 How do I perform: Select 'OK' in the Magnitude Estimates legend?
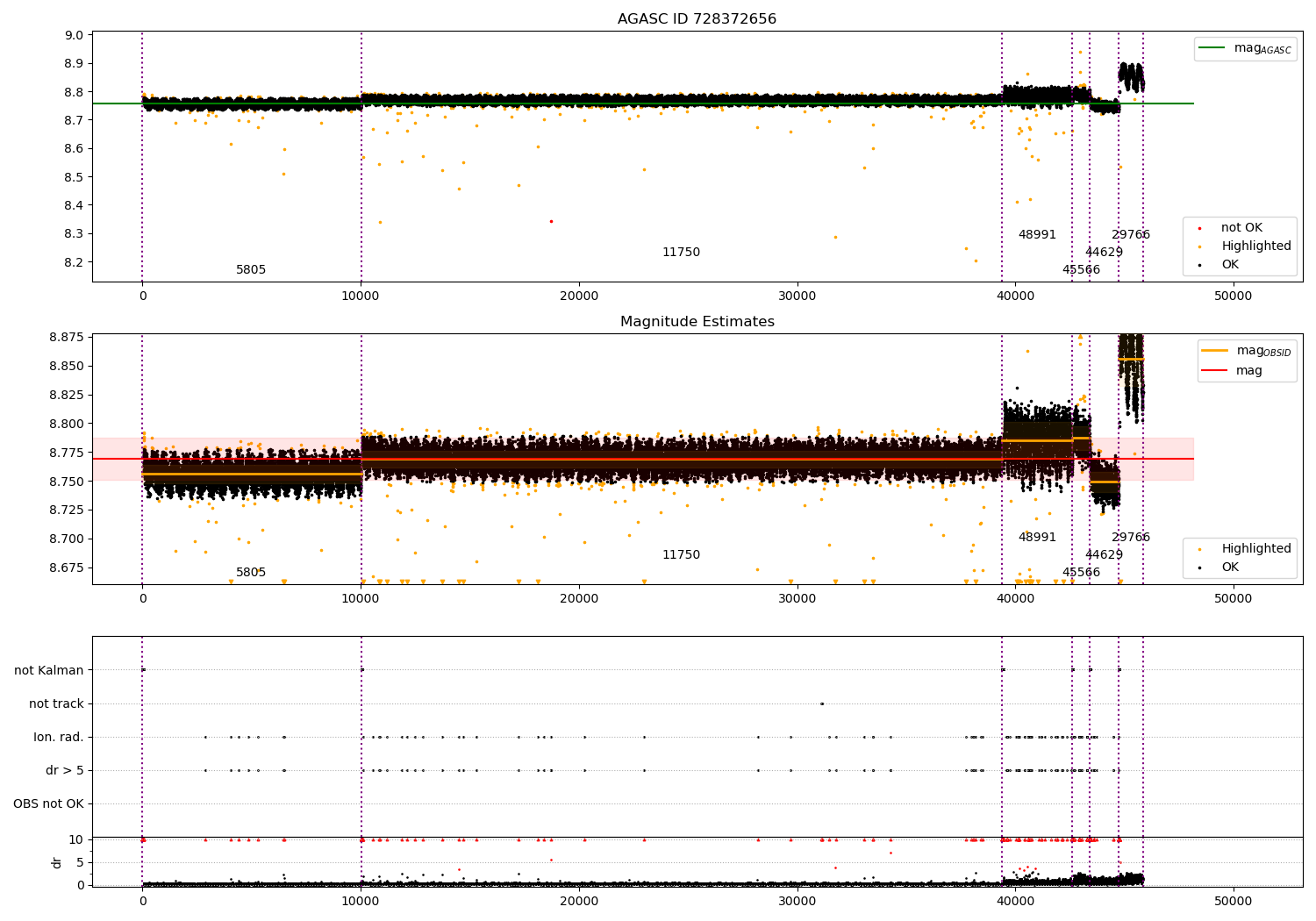coord(1230,568)
